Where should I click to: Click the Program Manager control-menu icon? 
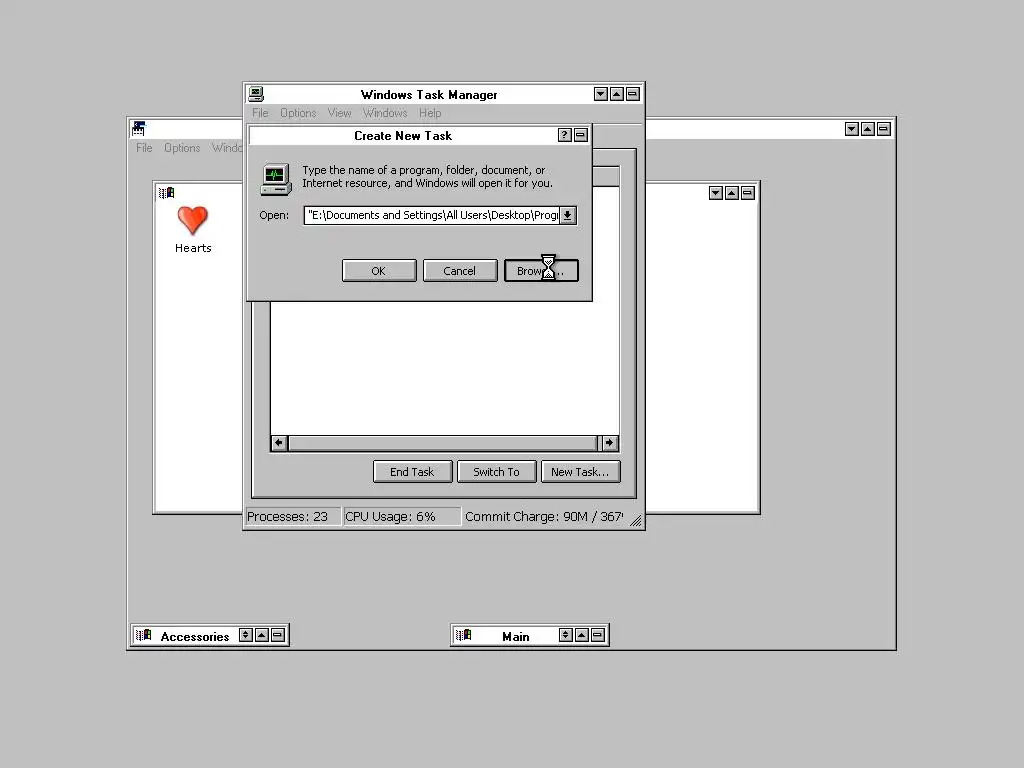coord(138,129)
